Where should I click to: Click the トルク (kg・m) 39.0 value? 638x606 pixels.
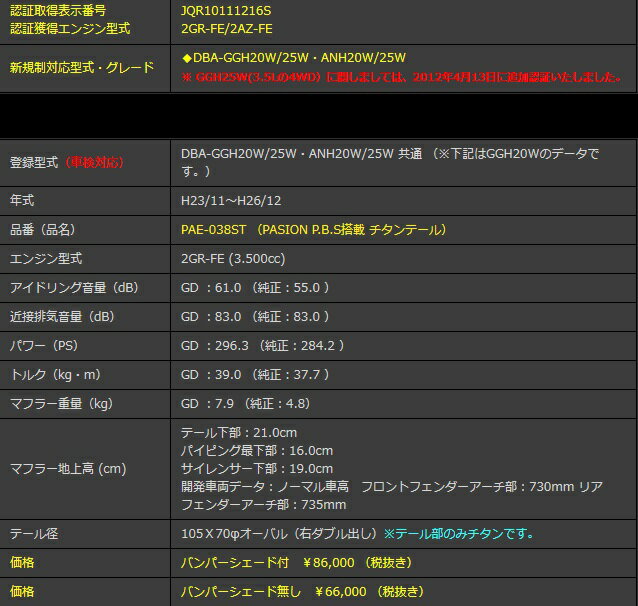point(255,374)
